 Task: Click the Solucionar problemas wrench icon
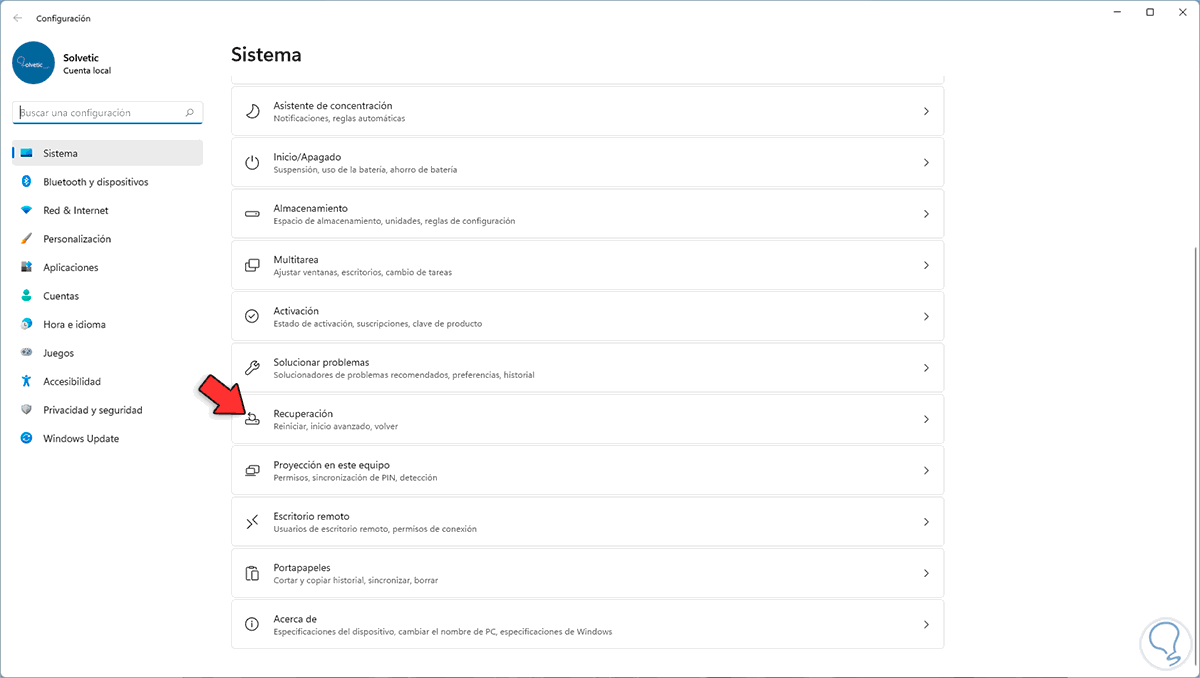click(x=253, y=368)
